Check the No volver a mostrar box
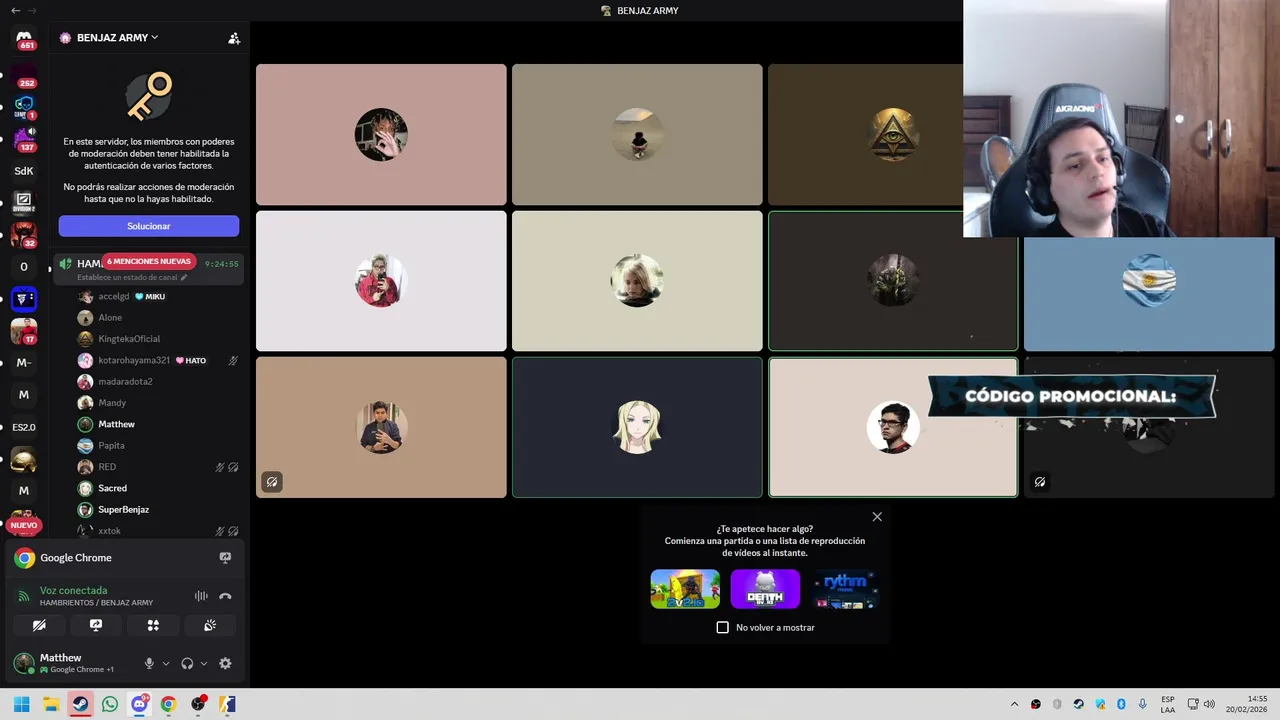The width and height of the screenshot is (1280, 720). coord(723,627)
